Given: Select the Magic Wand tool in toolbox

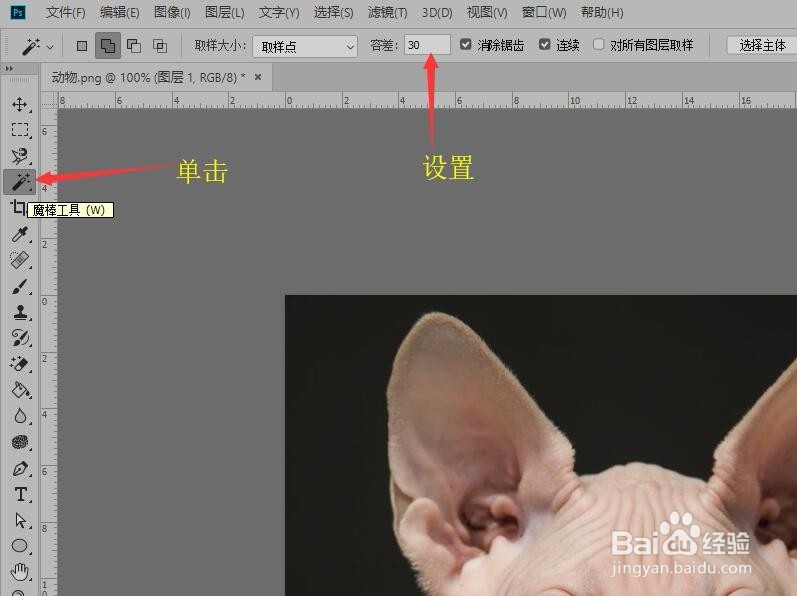Looking at the screenshot, I should (20, 182).
